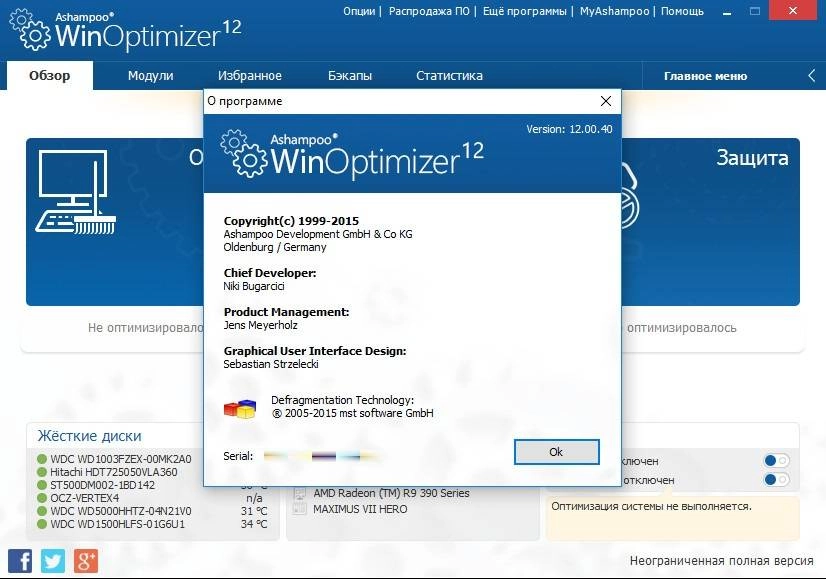The image size is (826, 579).
Task: Close the О программе dialog
Action: (606, 101)
